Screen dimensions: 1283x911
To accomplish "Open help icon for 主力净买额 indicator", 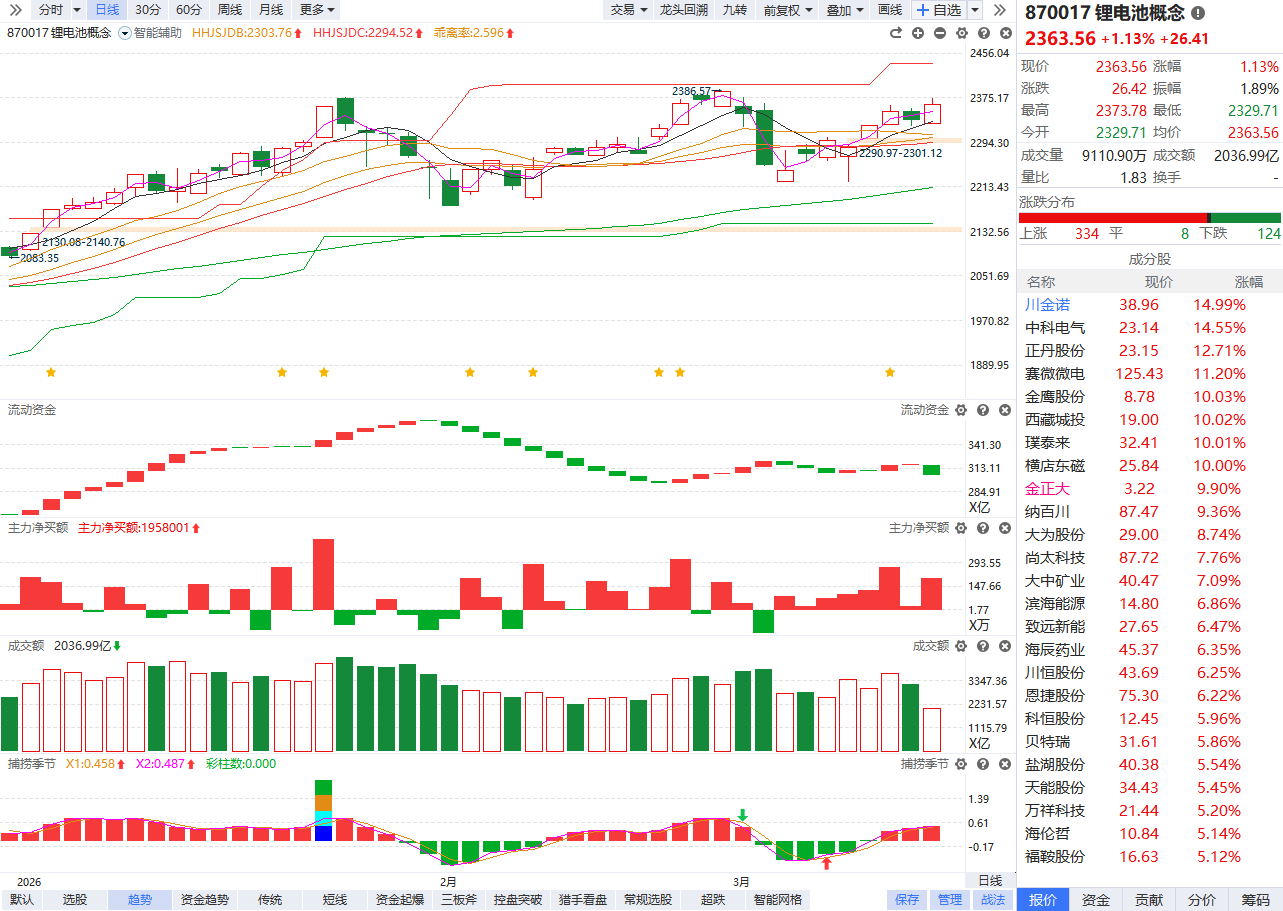I will pos(982,528).
